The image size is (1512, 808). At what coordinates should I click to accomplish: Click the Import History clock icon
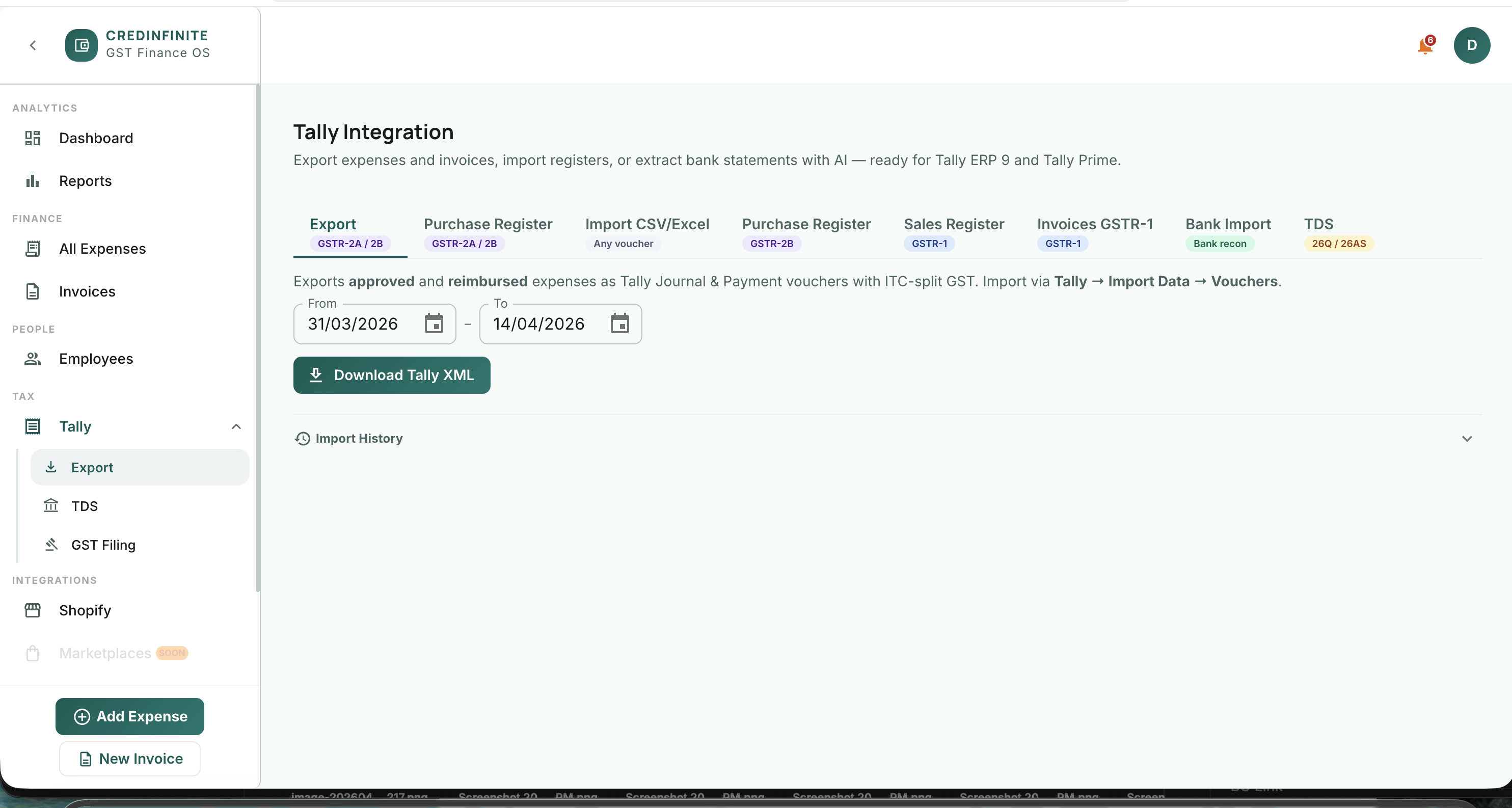302,438
